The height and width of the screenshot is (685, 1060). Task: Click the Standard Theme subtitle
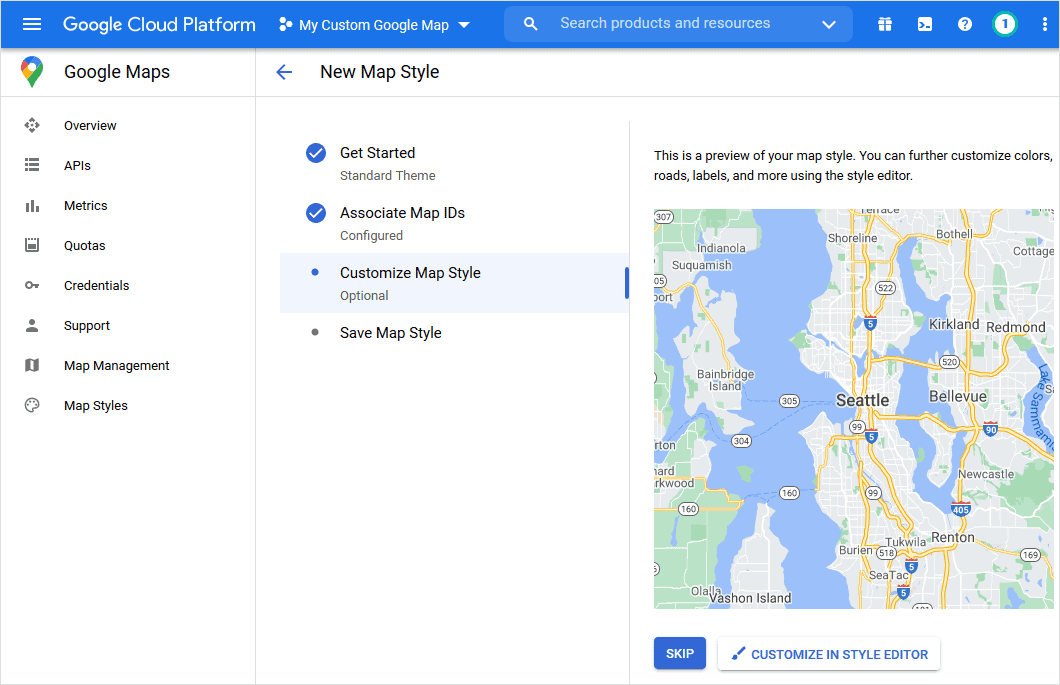tap(387, 176)
